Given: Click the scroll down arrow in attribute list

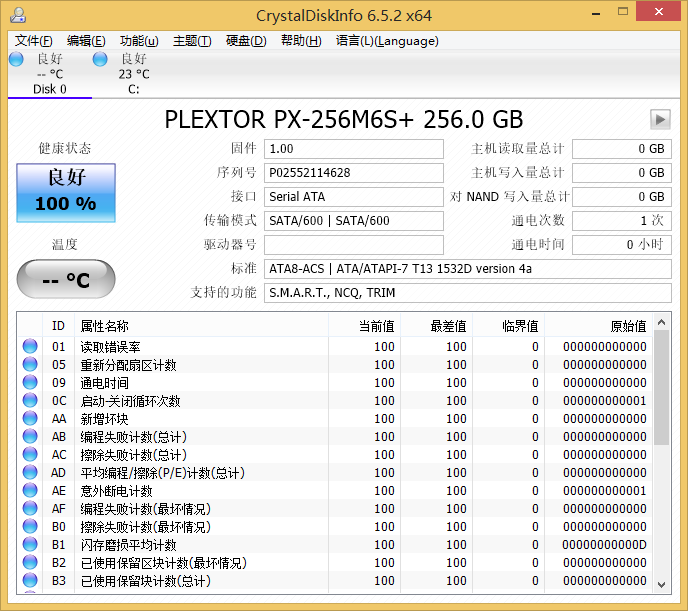Looking at the screenshot, I should tap(662, 582).
